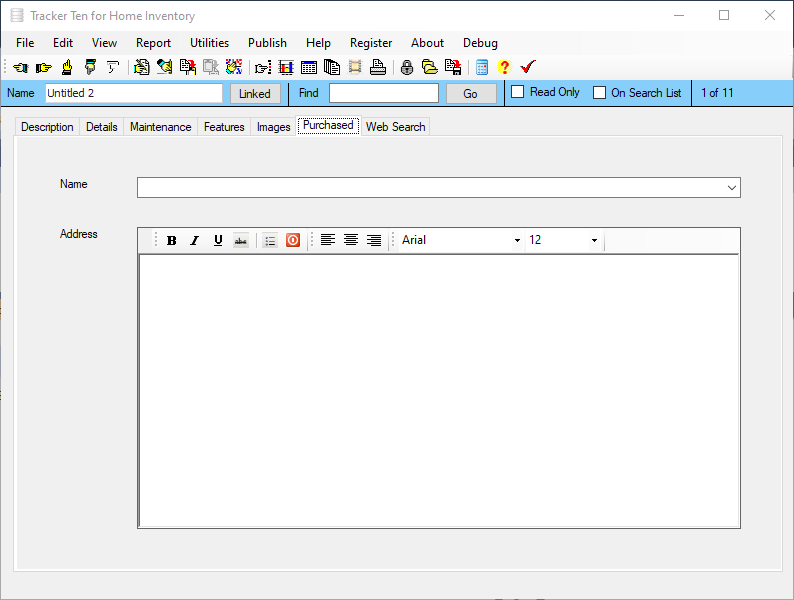The image size is (794, 600).
Task: Align text right in Address editor
Action: click(x=374, y=240)
